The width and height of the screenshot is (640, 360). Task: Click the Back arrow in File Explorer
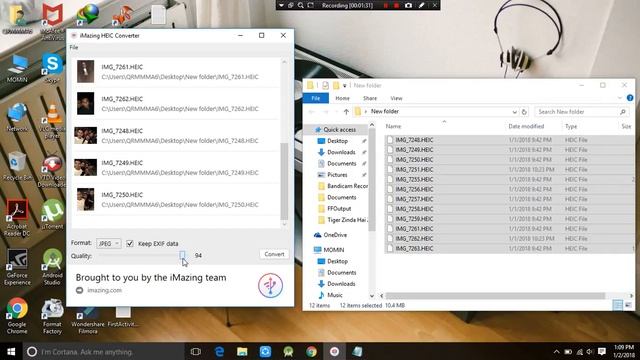point(312,111)
